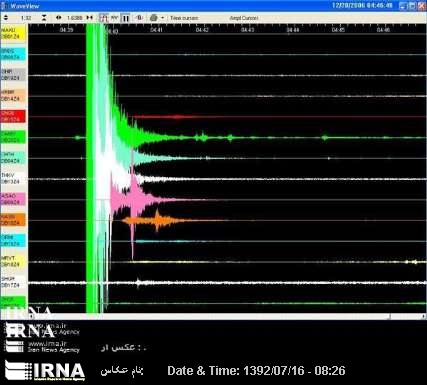
Task: Click the 1:32 amplitude scale value
Action: pos(26,18)
